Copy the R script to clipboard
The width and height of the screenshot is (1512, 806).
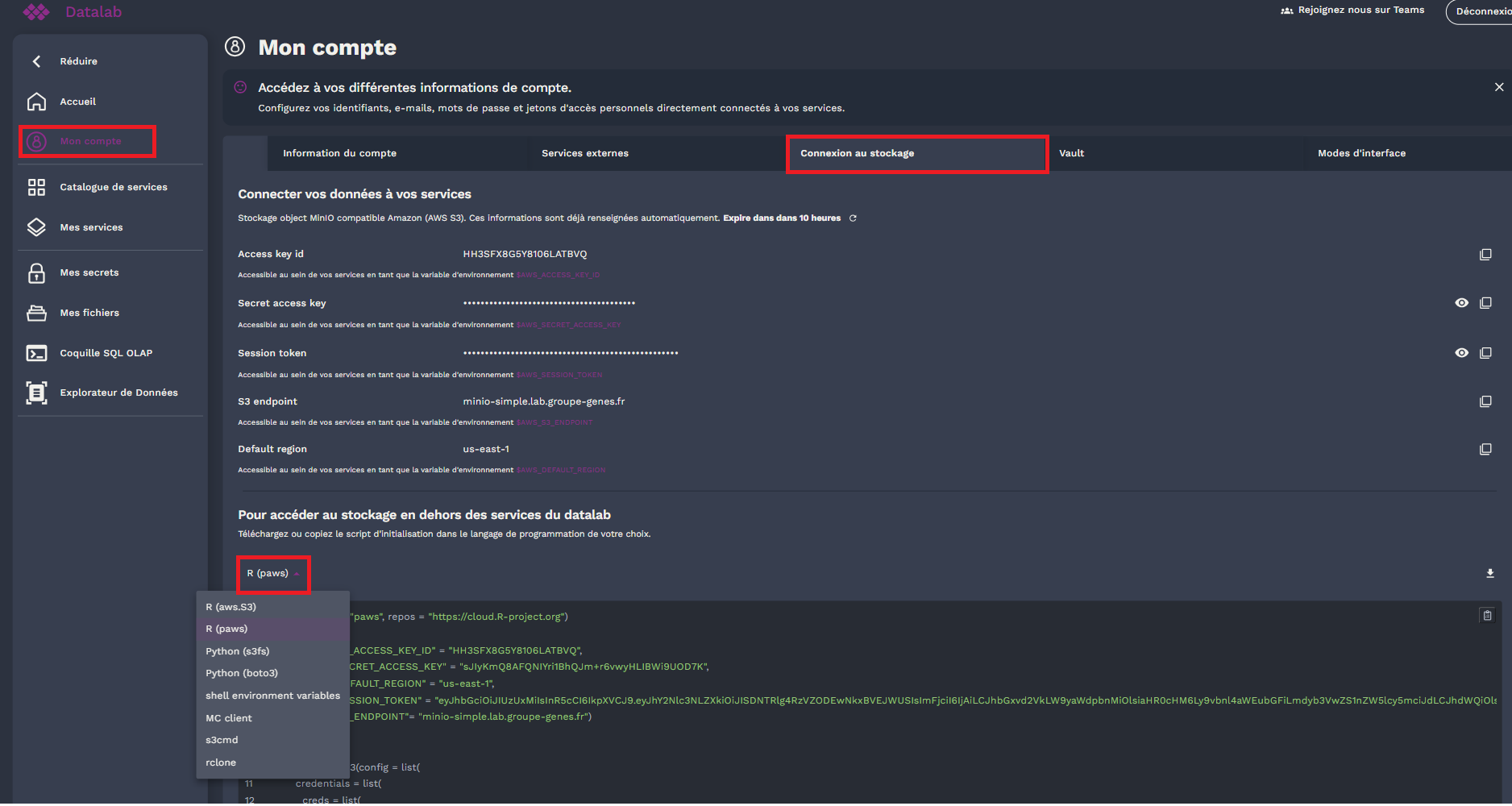[1487, 615]
